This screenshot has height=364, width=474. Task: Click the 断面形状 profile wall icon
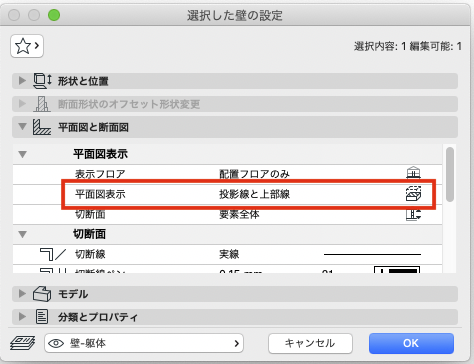42,104
